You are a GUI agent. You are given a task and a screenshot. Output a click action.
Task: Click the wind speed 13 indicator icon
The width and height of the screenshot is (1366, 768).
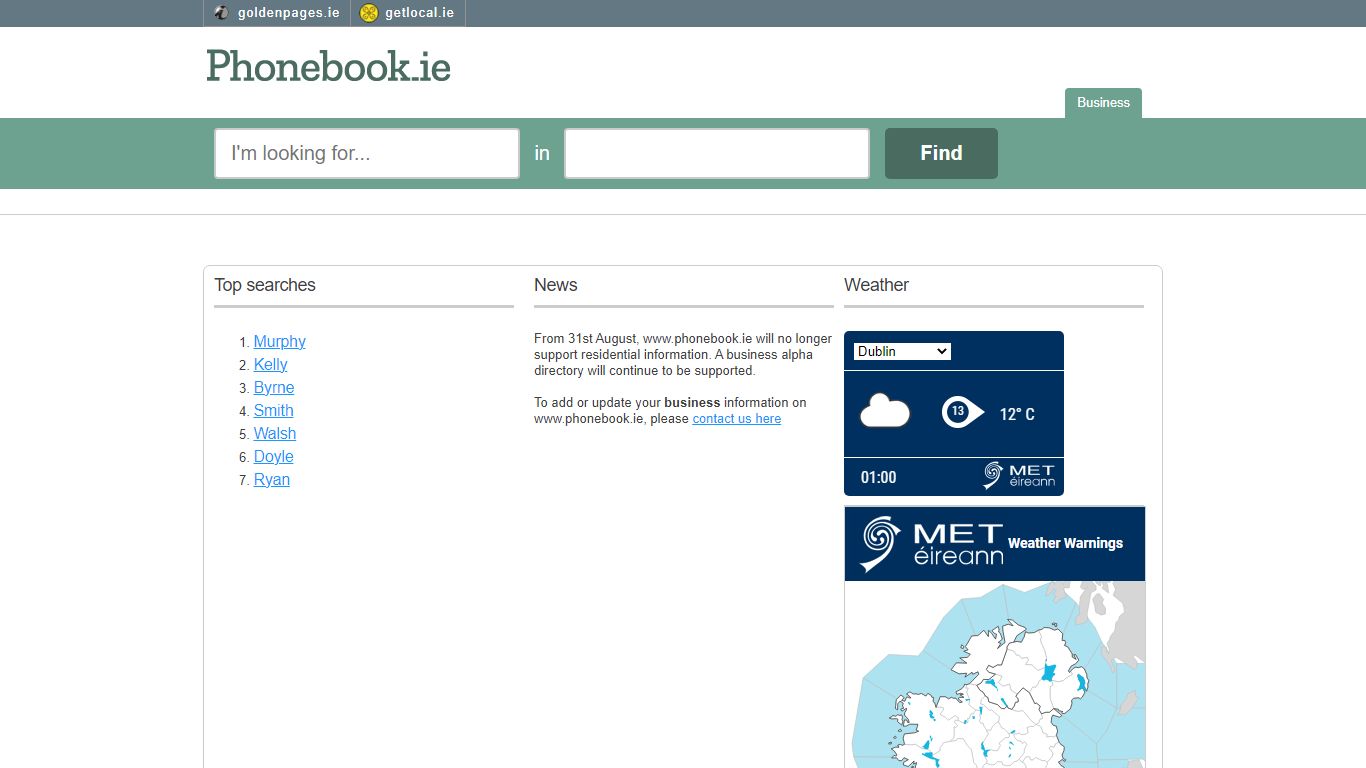[x=962, y=411]
